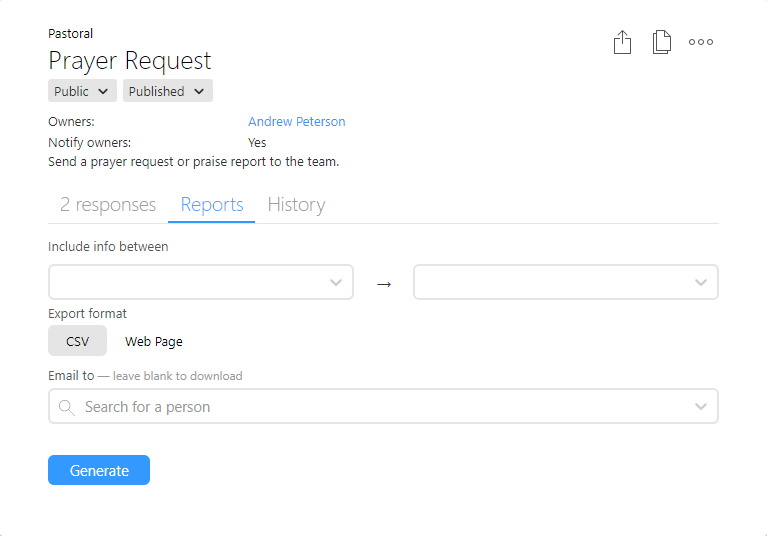This screenshot has width=767, height=536.
Task: Click the search magnifier icon
Action: point(66,407)
